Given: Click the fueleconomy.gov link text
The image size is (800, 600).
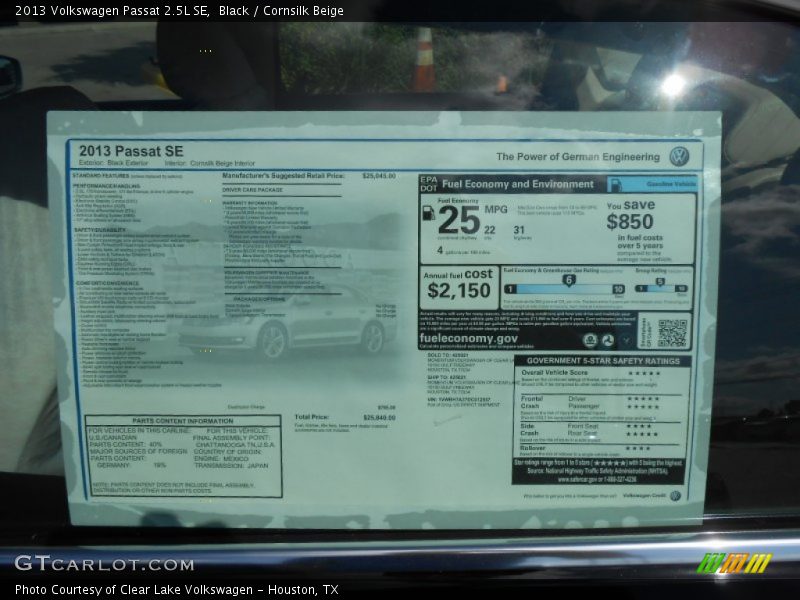Looking at the screenshot, I should coord(468,339).
